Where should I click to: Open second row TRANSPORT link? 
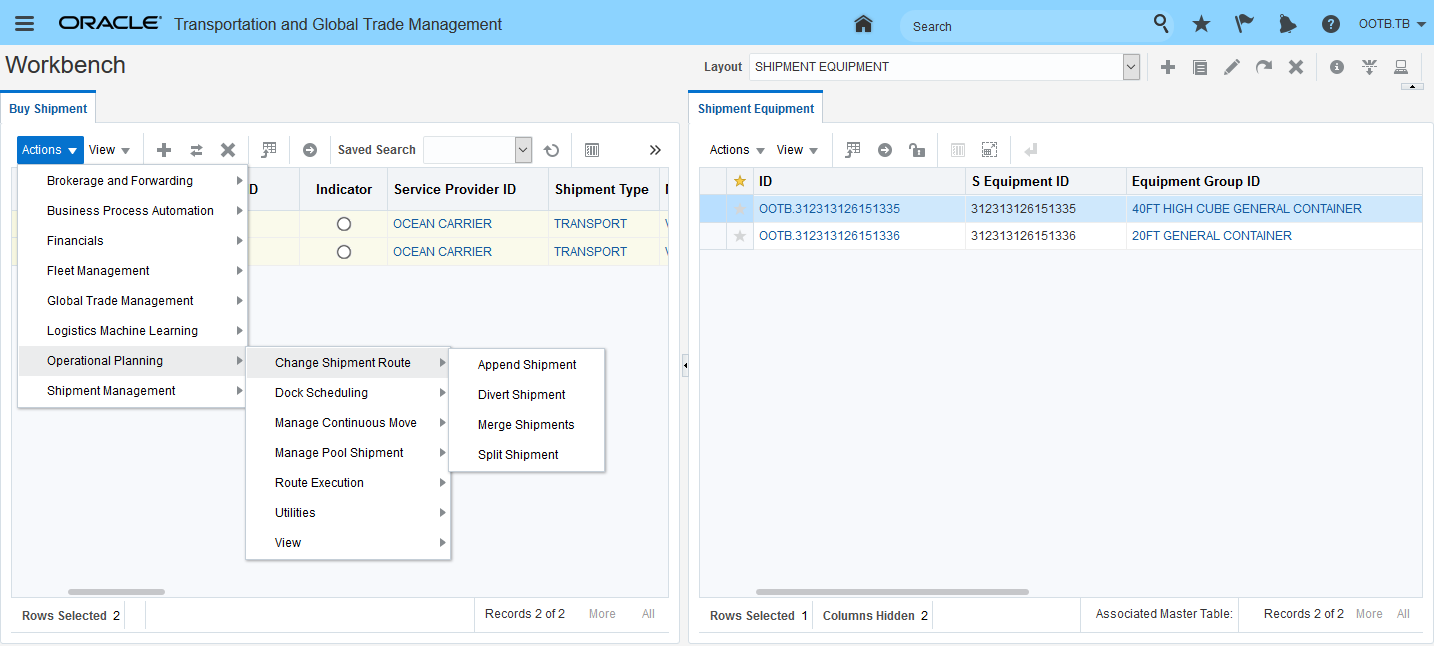tap(590, 252)
